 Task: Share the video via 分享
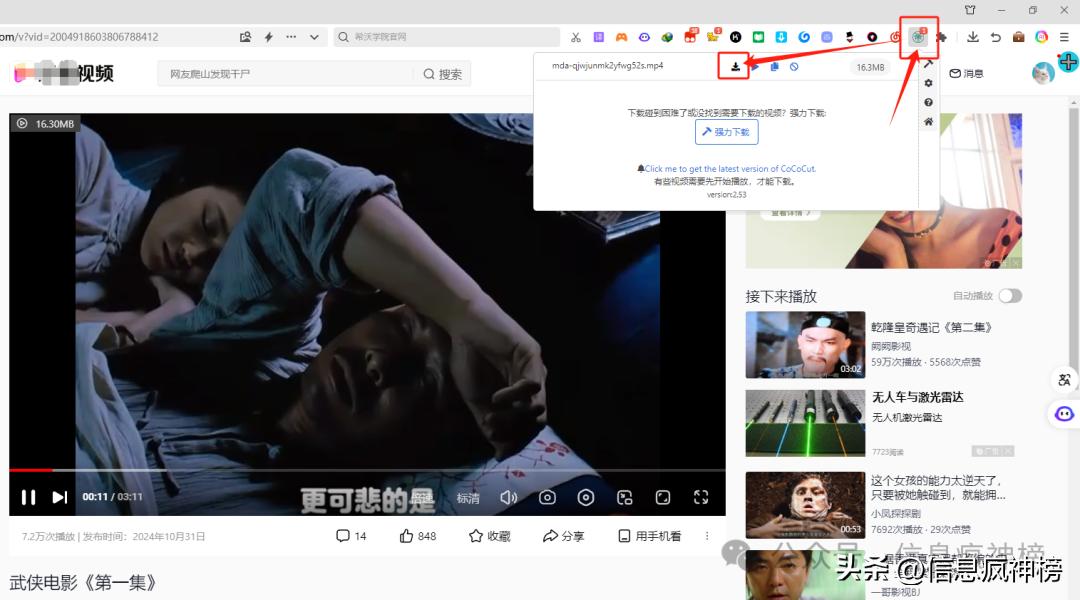563,536
